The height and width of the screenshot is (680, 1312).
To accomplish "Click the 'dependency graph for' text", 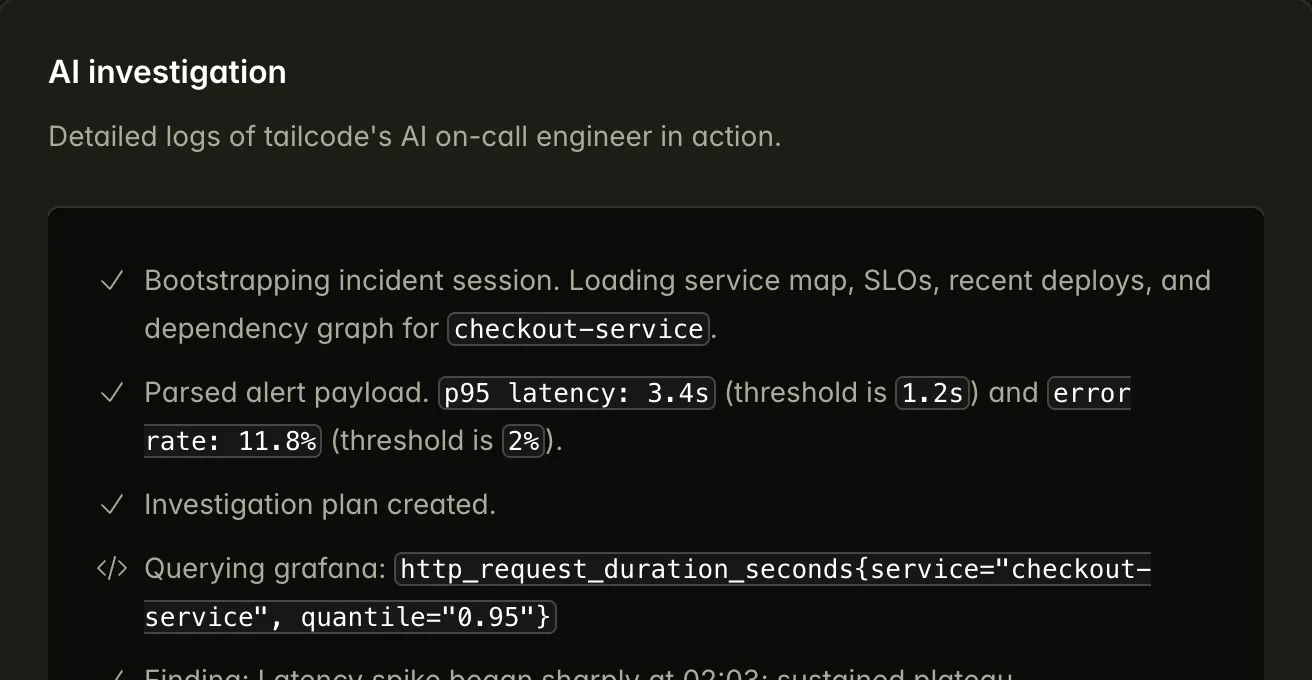I will pyautogui.click(x=291, y=329).
